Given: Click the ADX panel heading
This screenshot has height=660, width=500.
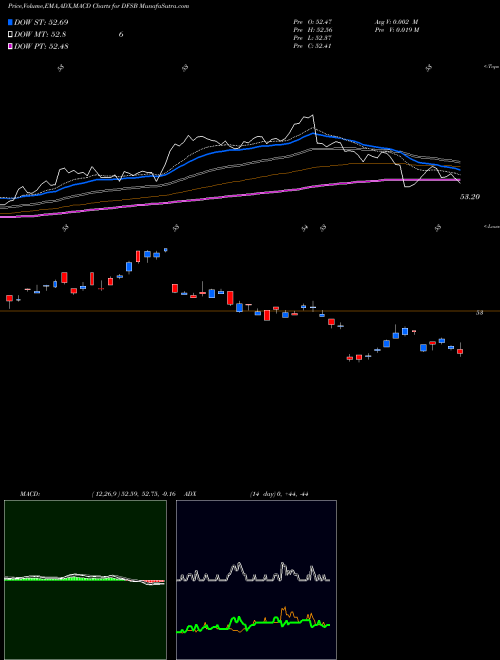Looking at the screenshot, I should (191, 494).
